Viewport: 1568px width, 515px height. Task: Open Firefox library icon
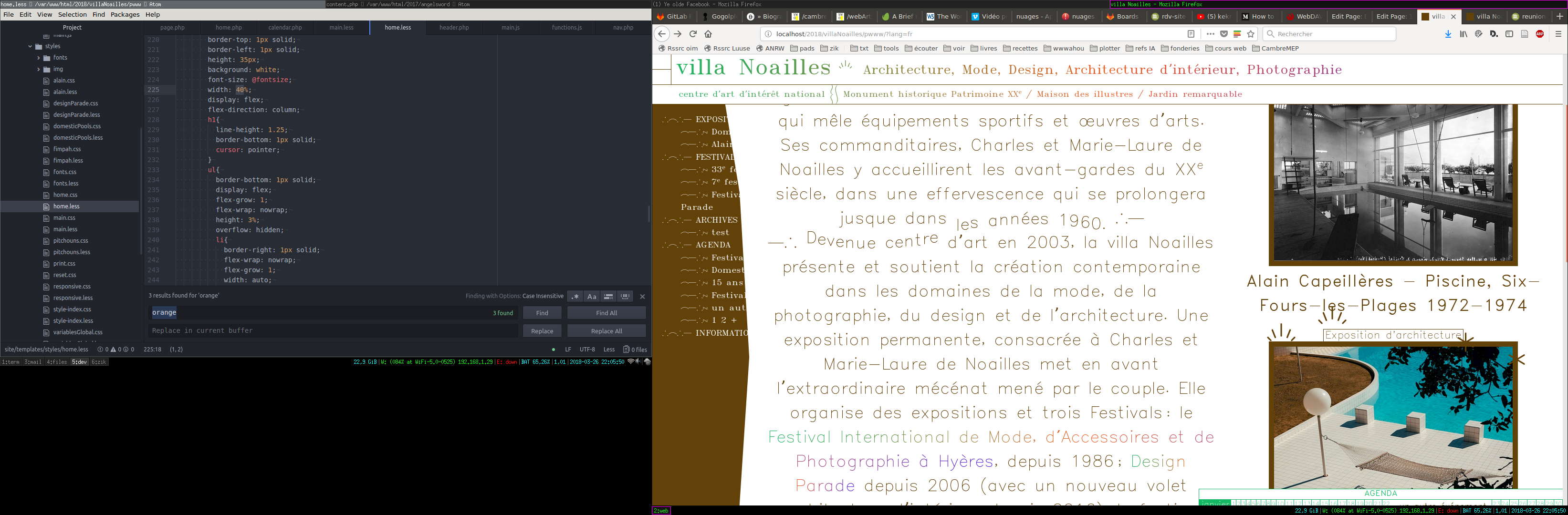[1463, 34]
